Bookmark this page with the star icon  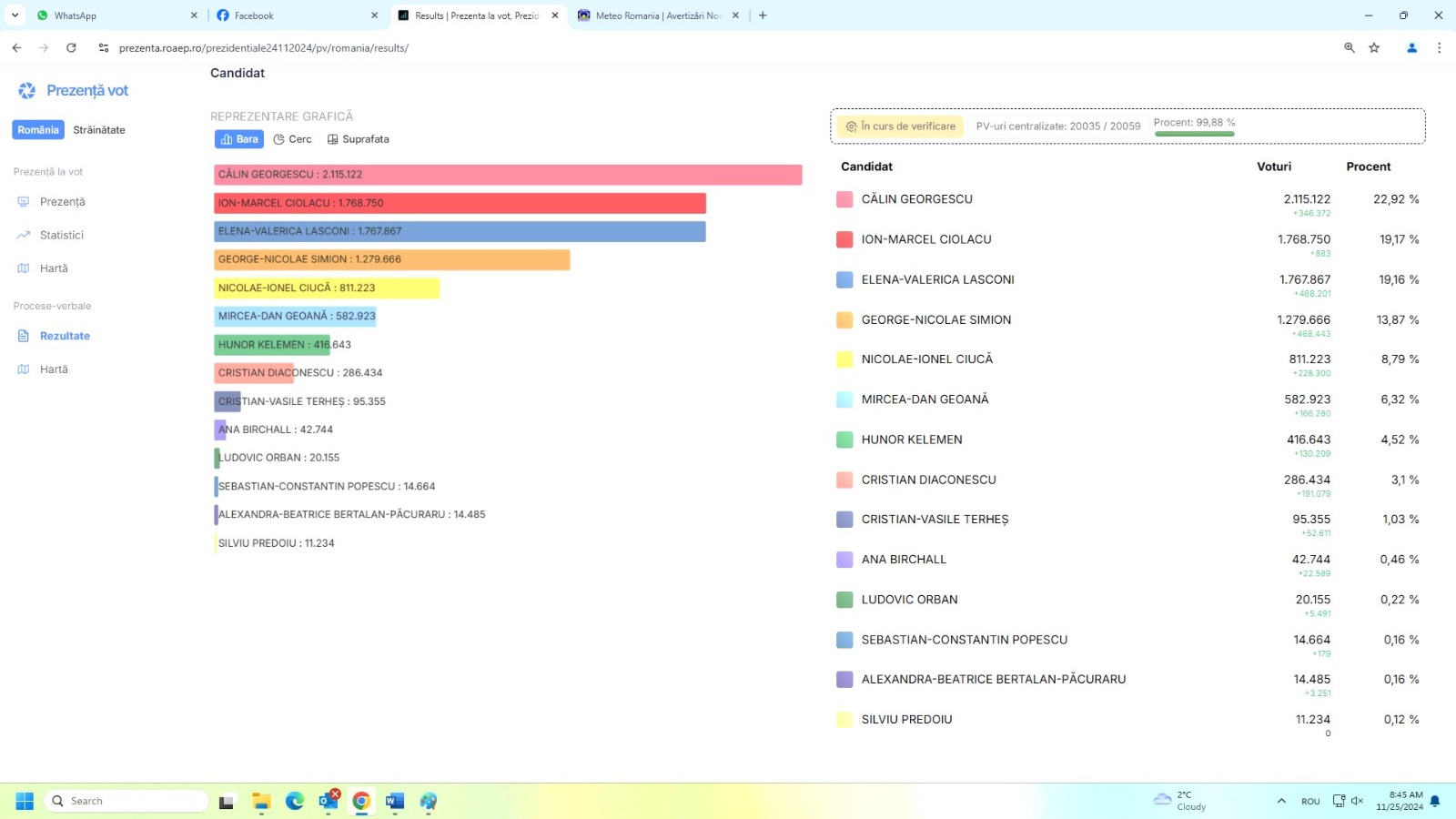tap(1374, 48)
